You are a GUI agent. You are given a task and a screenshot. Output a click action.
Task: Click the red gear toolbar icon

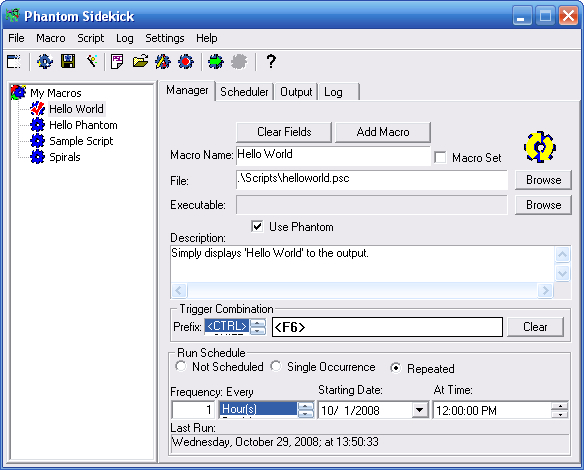pyautogui.click(x=186, y=61)
